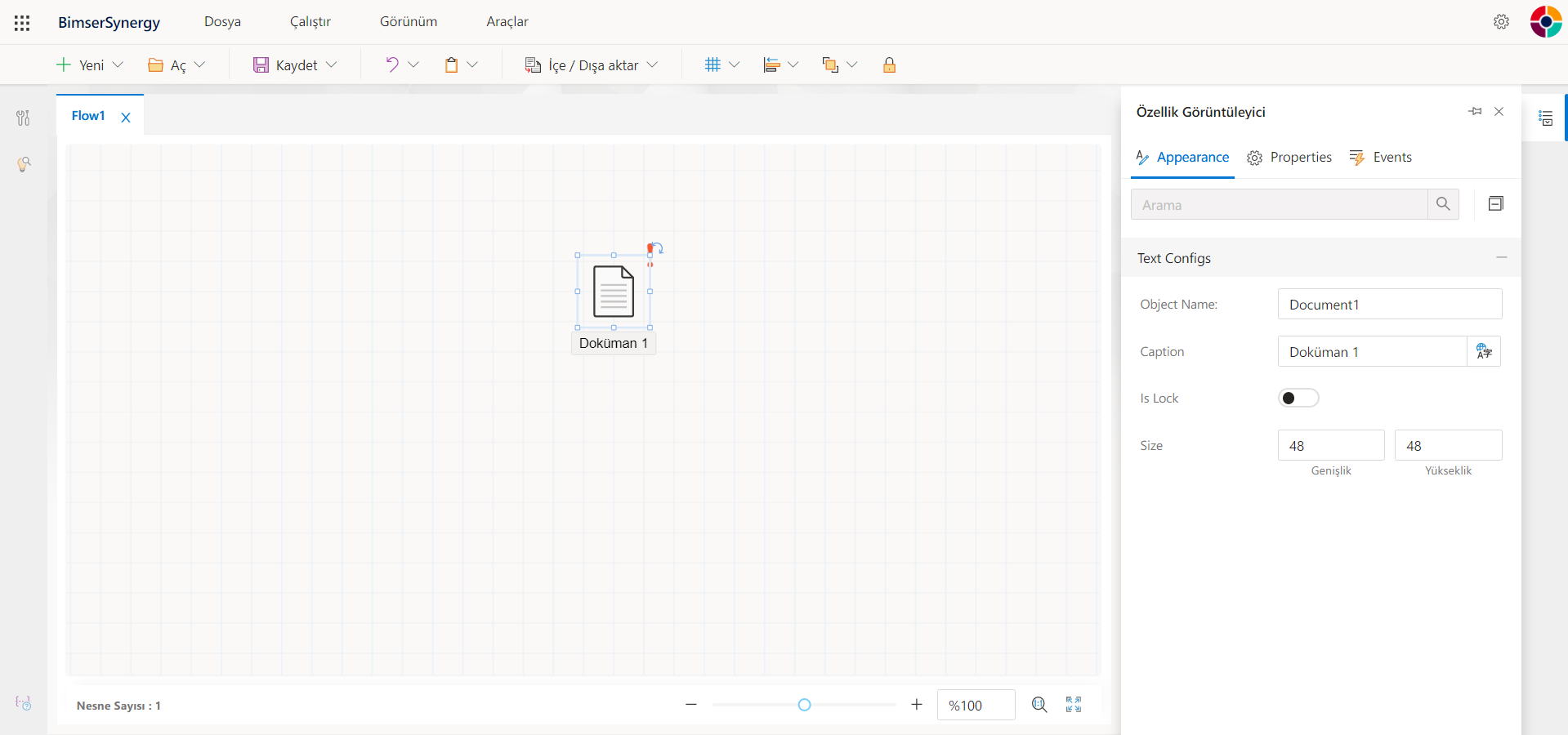The height and width of the screenshot is (735, 1568).
Task: Click the Kaydet button
Action: pyautogui.click(x=285, y=65)
